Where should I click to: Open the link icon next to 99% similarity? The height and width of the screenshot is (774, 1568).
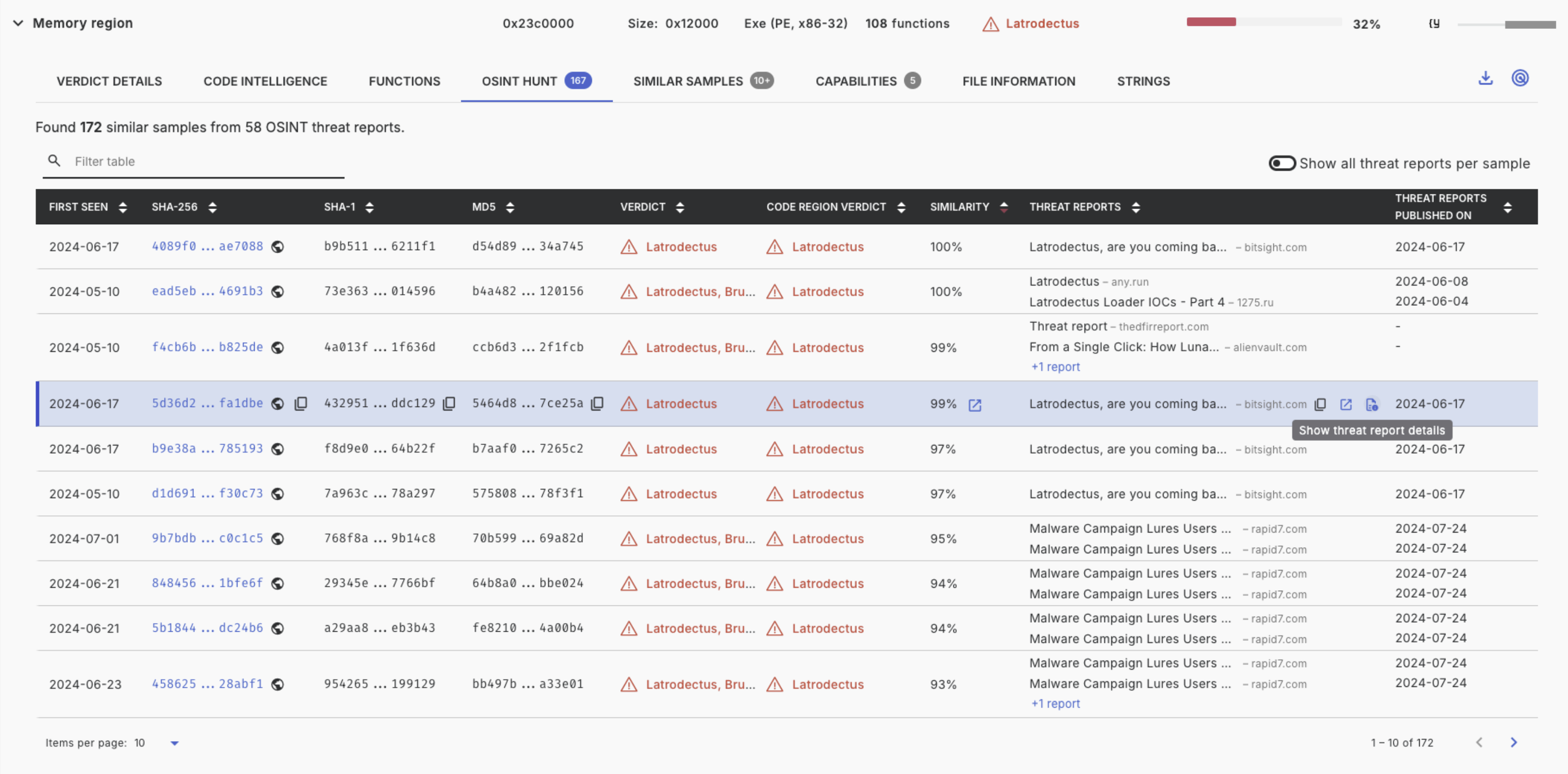click(975, 405)
